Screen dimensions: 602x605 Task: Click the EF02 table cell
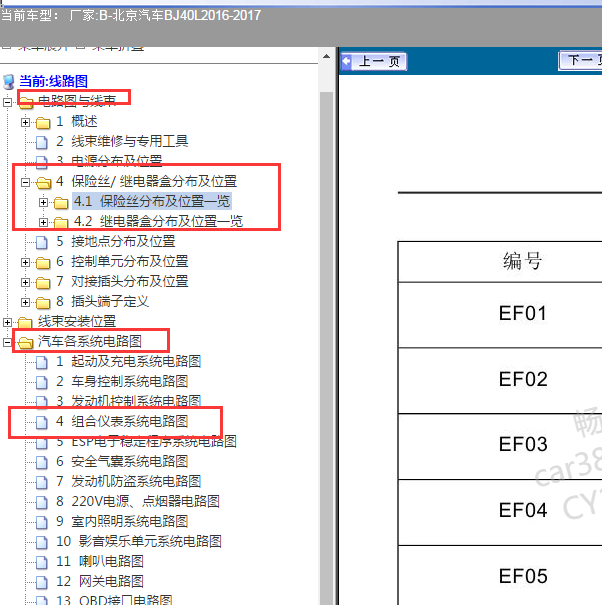point(500,380)
